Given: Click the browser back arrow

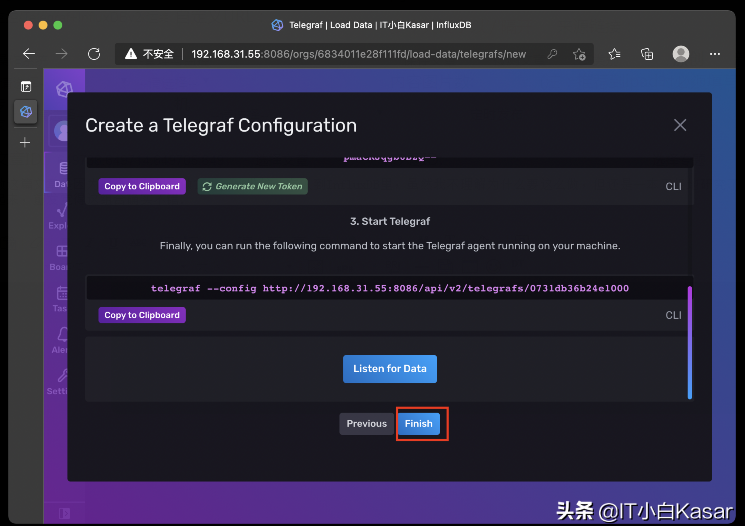Looking at the screenshot, I should click(29, 54).
